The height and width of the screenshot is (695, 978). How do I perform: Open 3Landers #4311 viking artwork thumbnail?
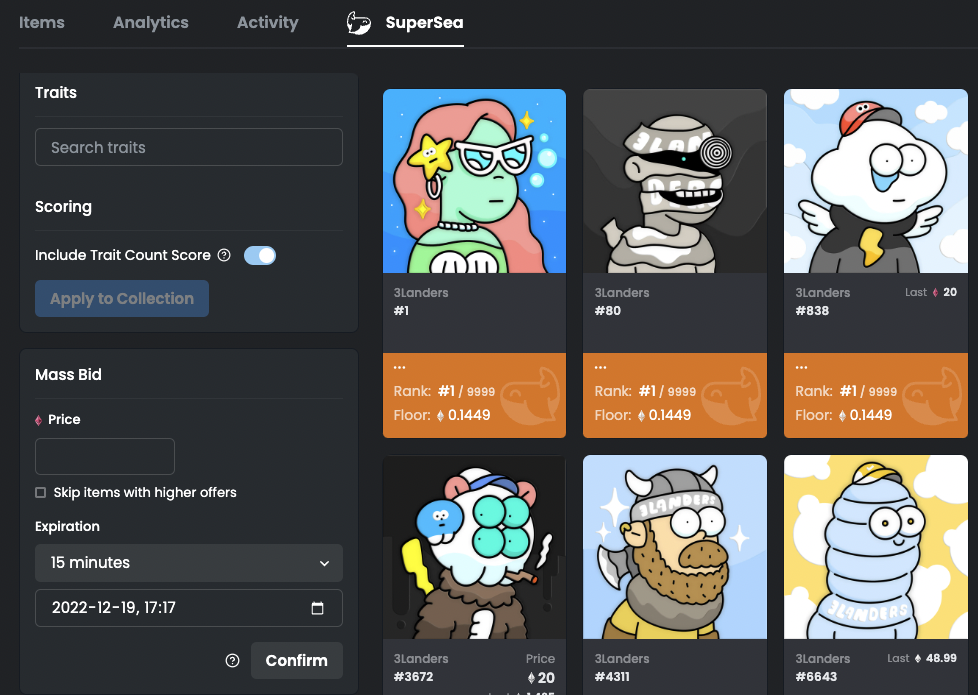click(x=675, y=547)
